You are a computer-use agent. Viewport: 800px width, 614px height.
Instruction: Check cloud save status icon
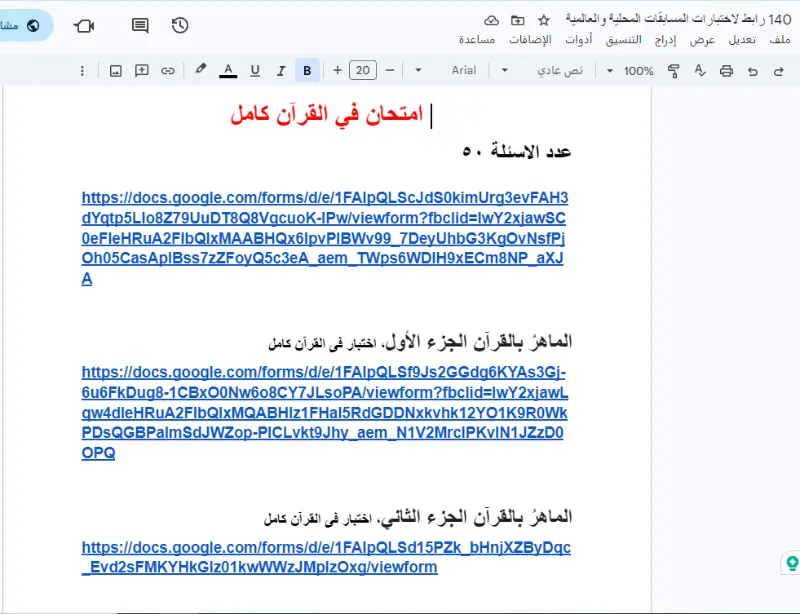(491, 20)
